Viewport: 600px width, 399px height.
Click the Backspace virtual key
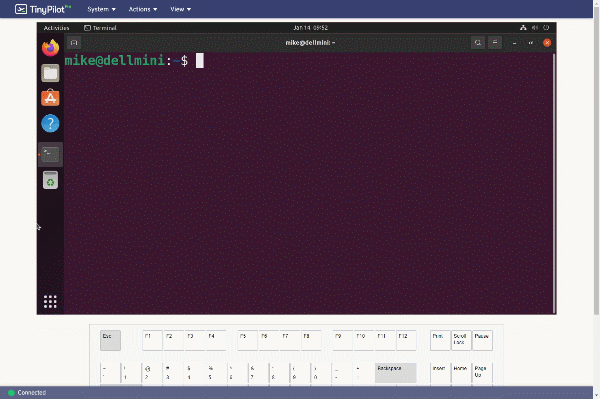coord(395,373)
